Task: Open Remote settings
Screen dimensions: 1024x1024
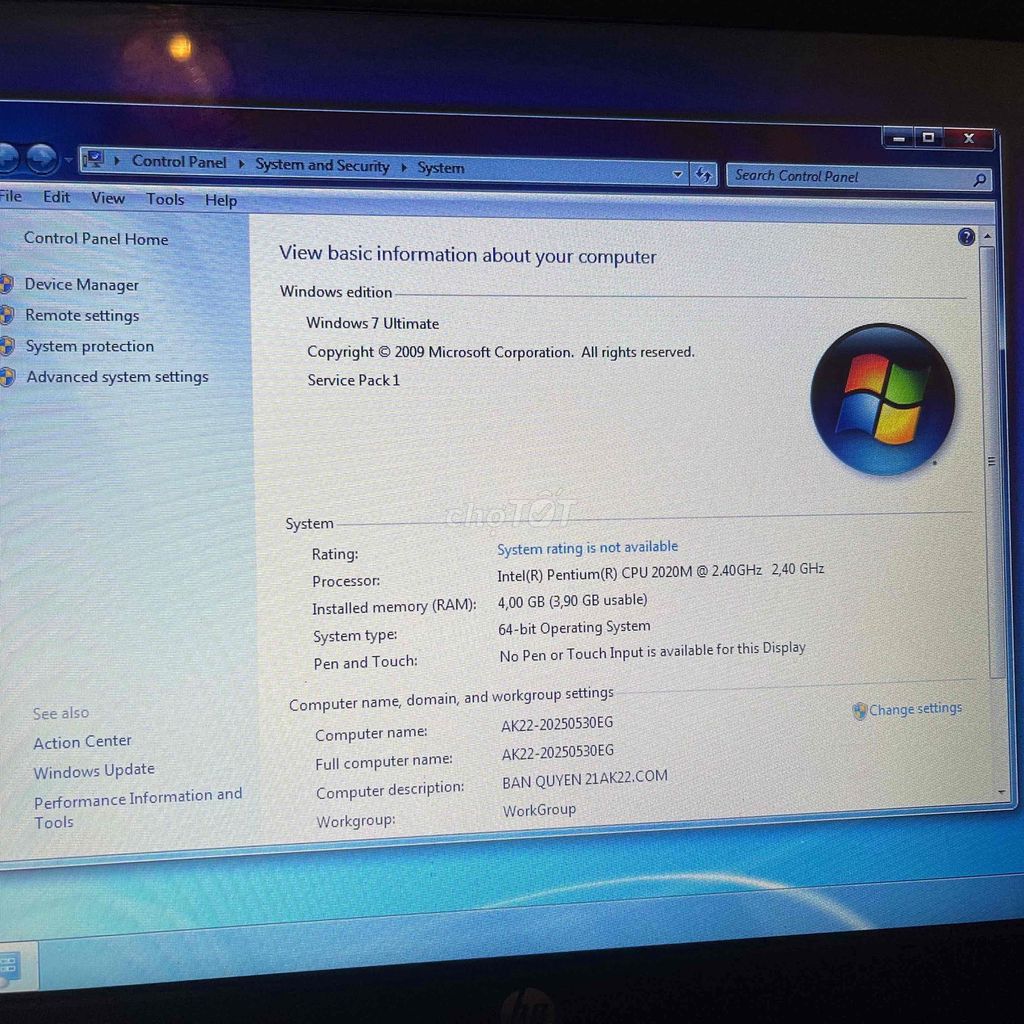Action: point(82,315)
